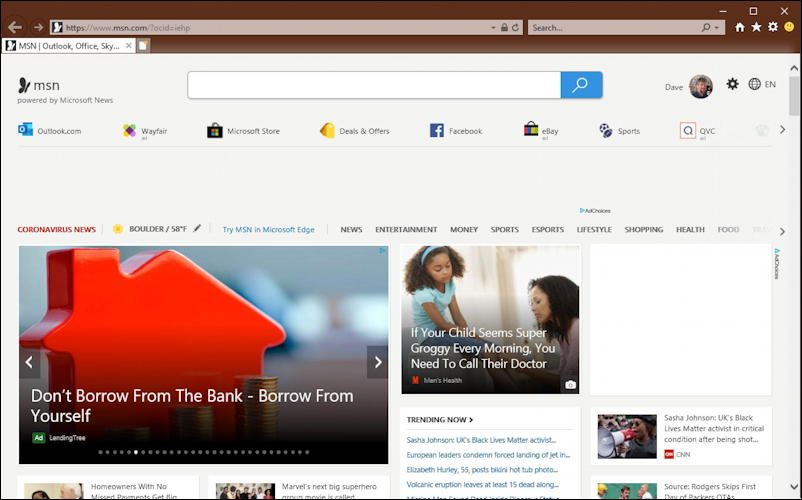Image resolution: width=802 pixels, height=500 pixels.
Task: Open trending link about Sasha Johnson
Action: (481, 440)
